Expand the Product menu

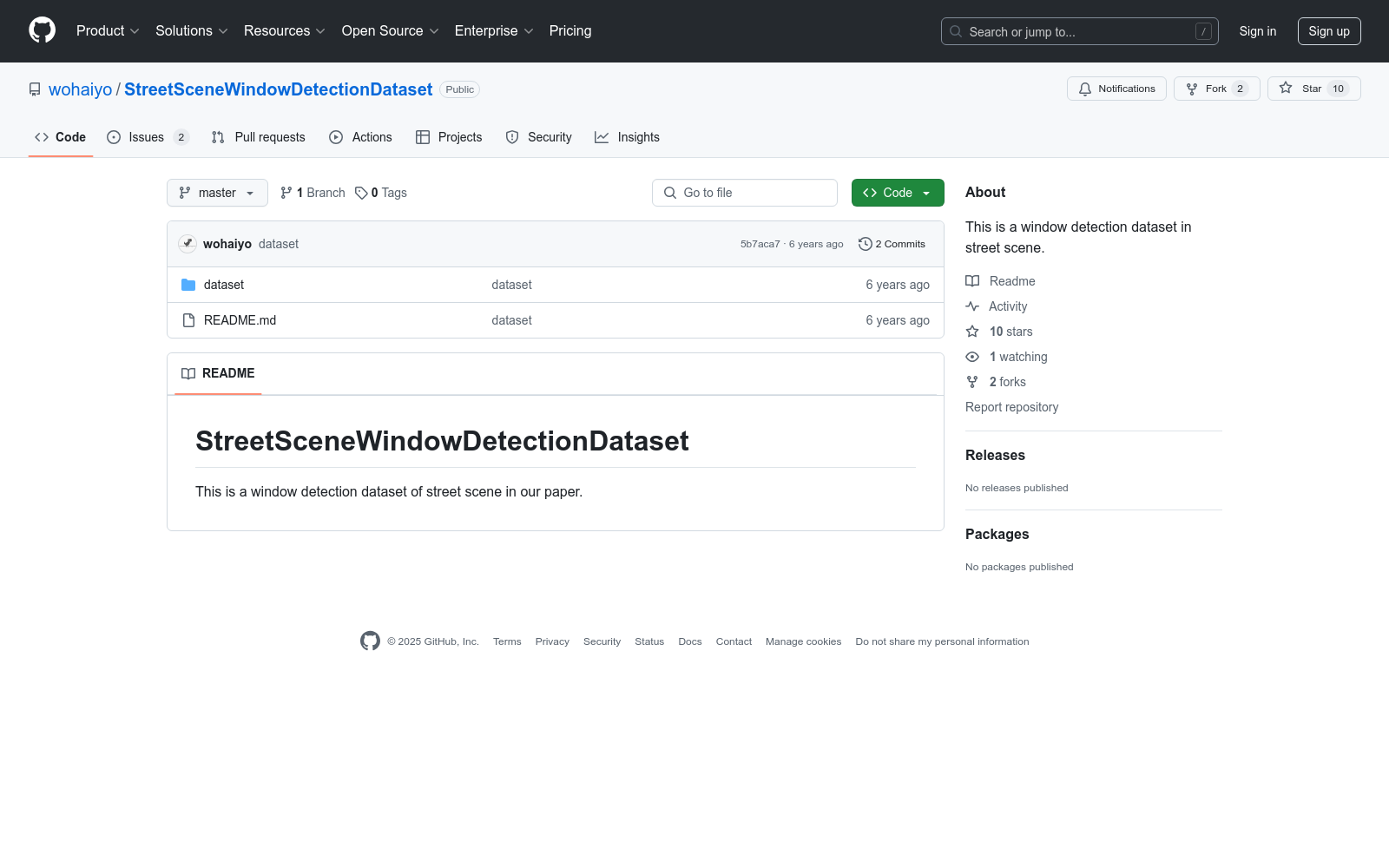coord(108,31)
